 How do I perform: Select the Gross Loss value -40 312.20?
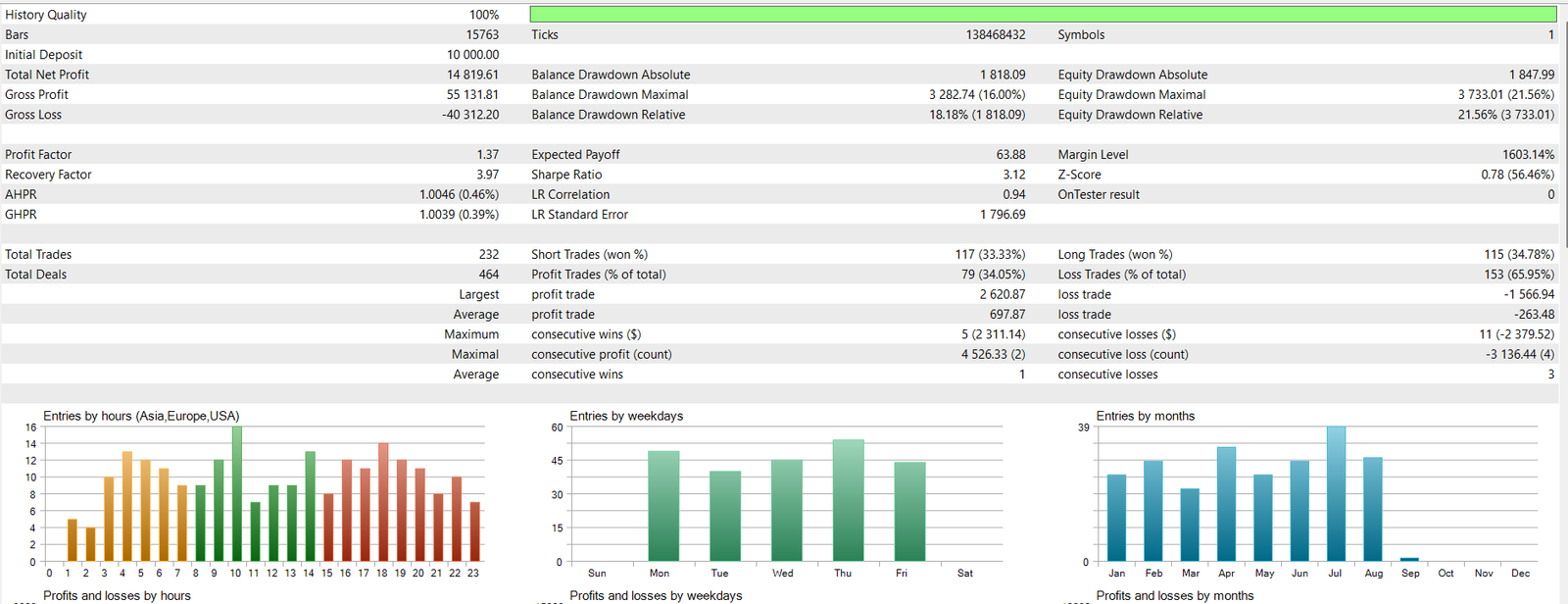(x=470, y=115)
